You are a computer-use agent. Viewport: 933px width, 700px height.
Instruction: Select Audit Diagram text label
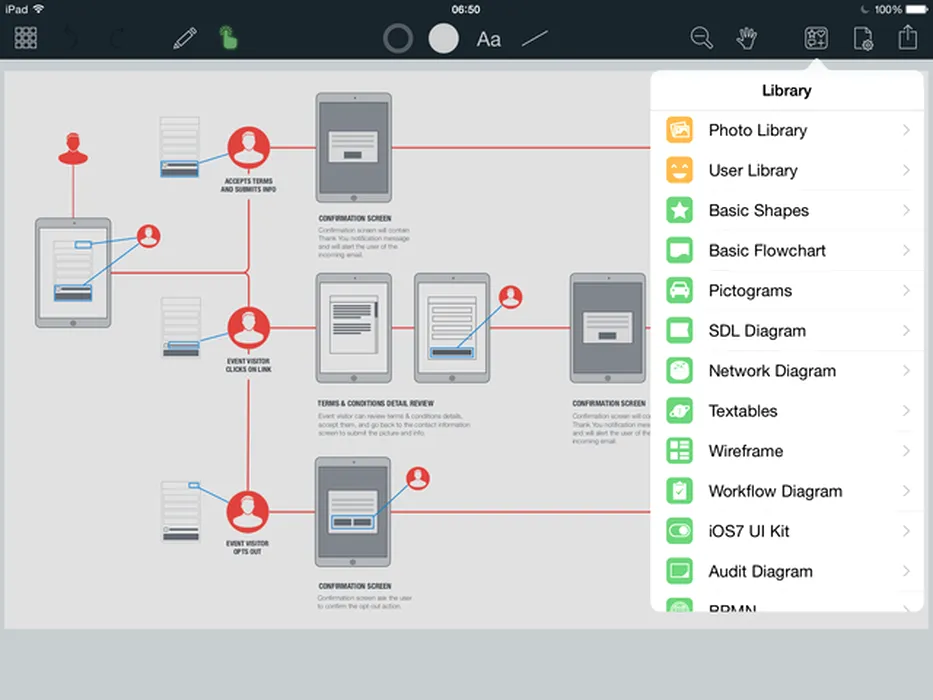(x=760, y=571)
